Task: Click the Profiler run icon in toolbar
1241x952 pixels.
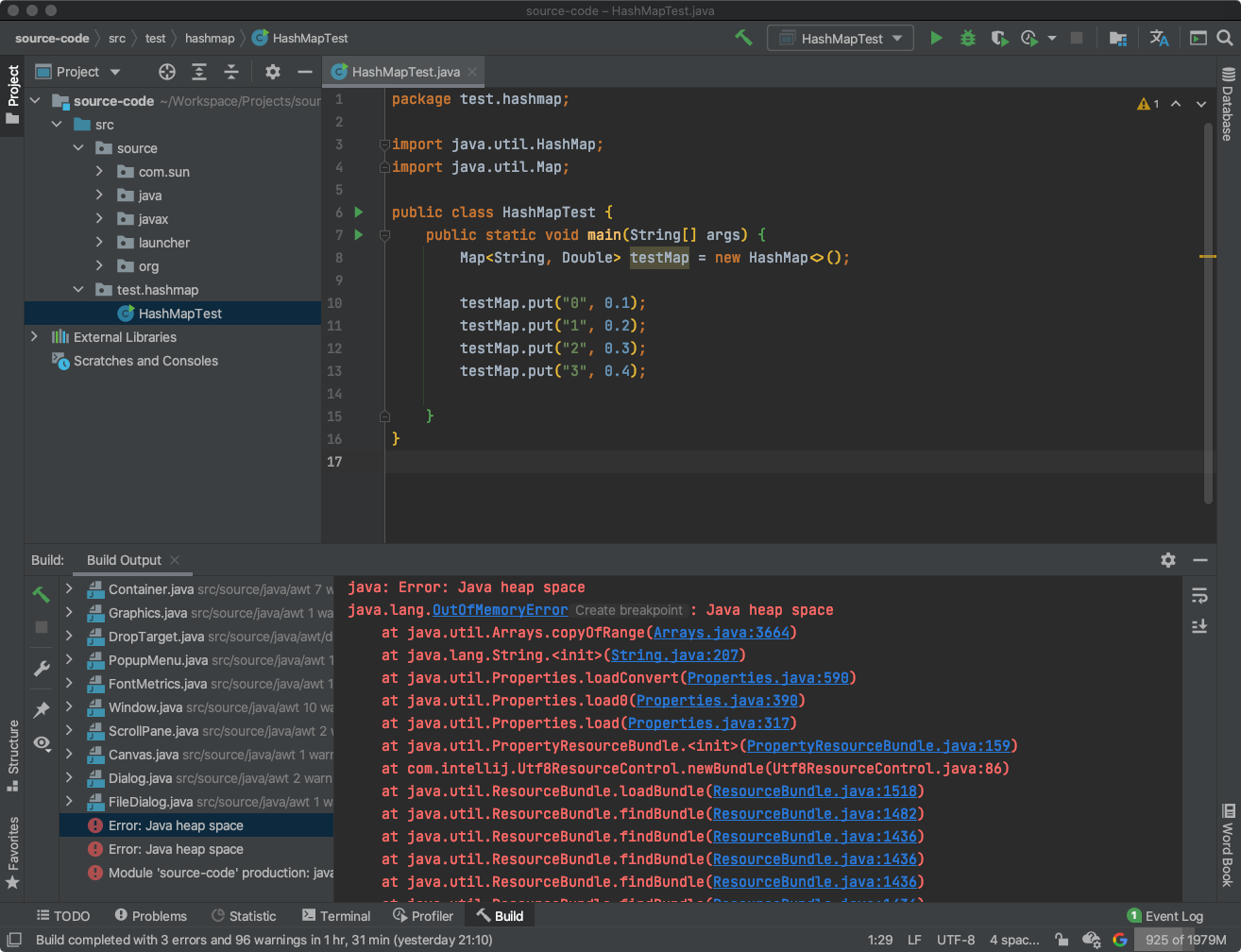Action: click(x=1028, y=38)
